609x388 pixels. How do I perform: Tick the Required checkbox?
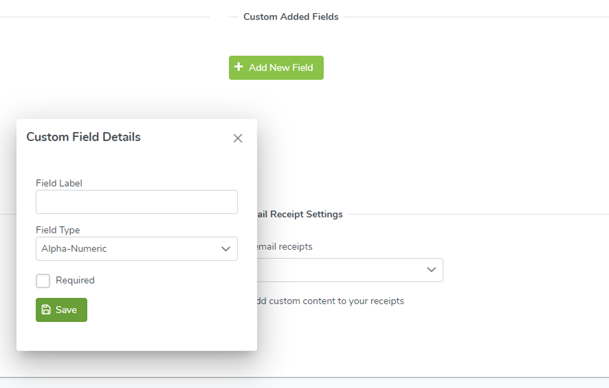point(43,280)
